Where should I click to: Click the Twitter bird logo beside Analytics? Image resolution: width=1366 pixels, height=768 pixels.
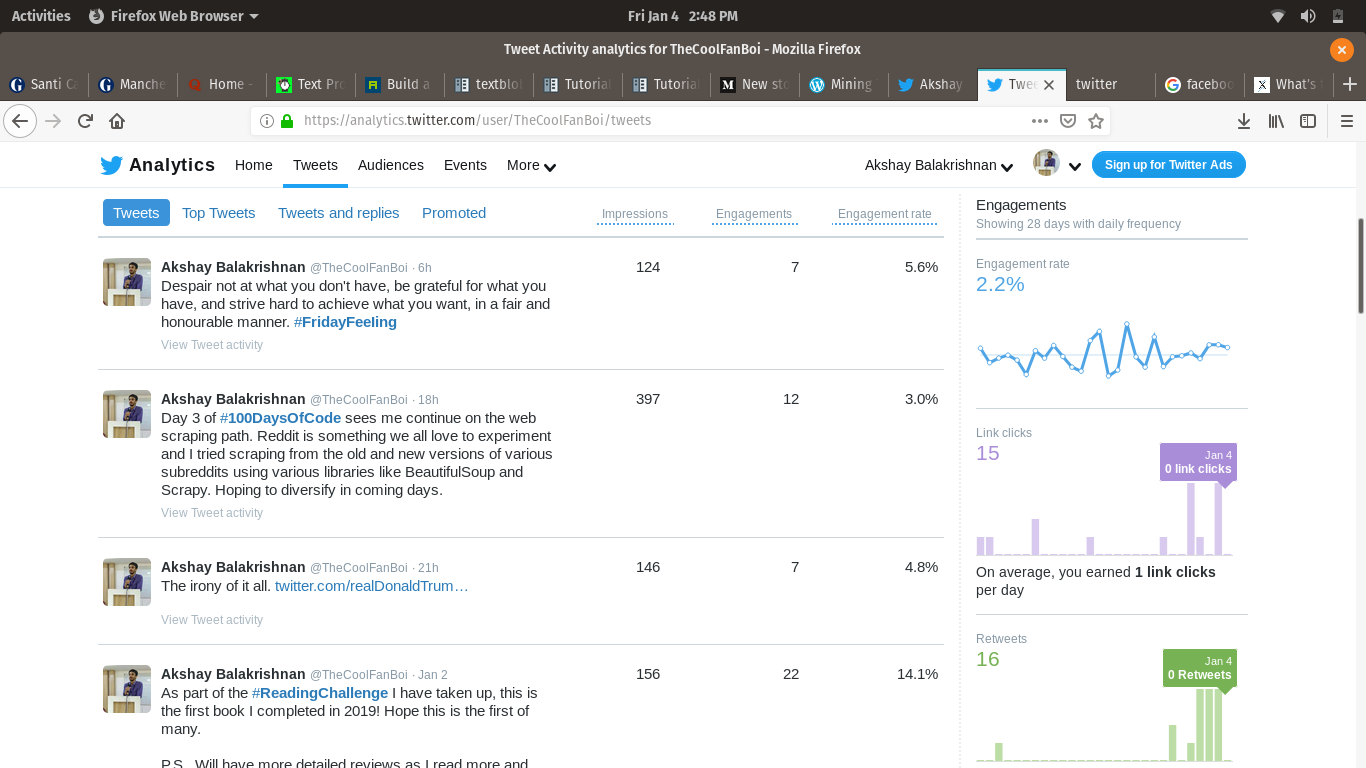point(111,165)
